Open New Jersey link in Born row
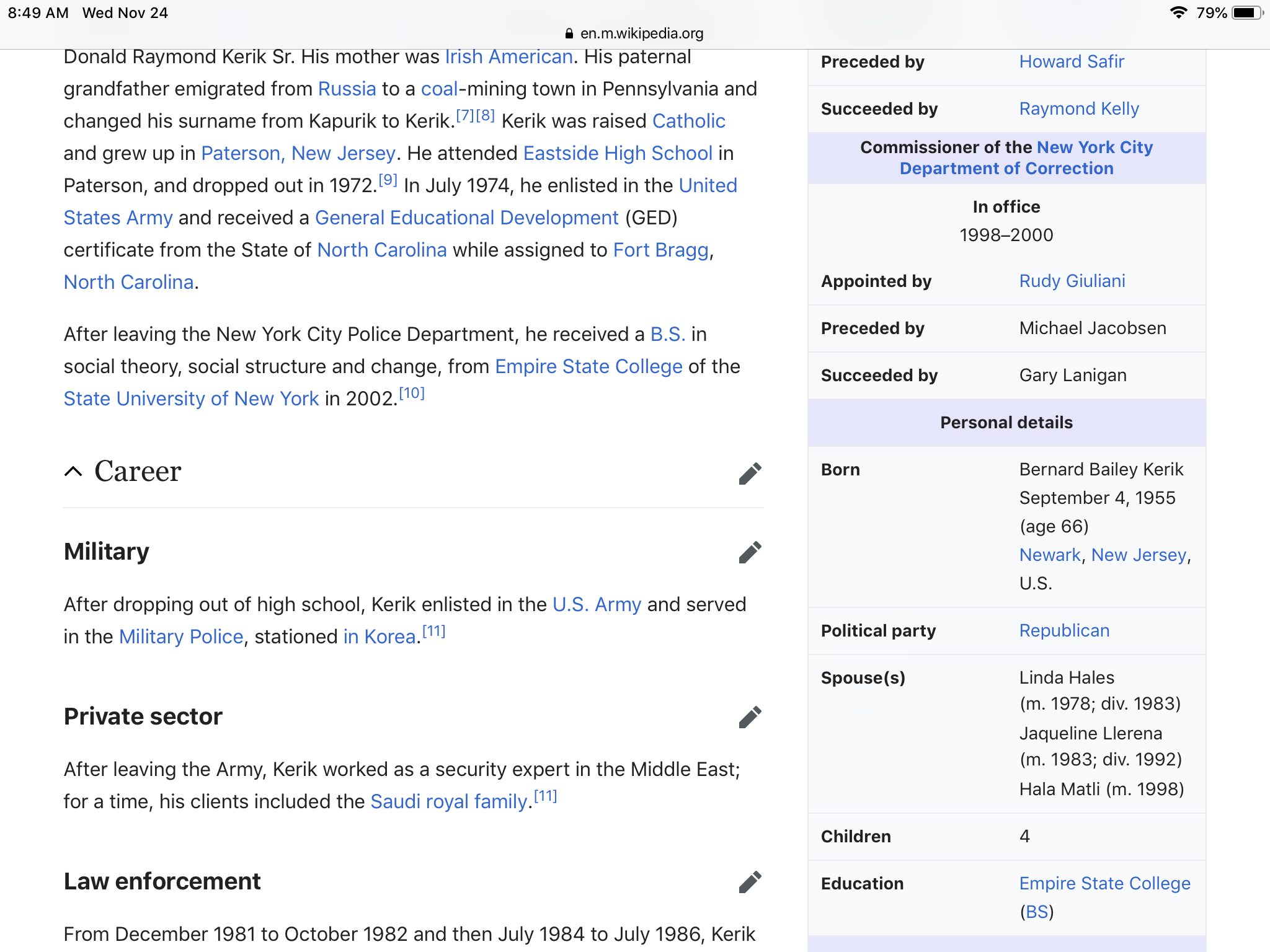The height and width of the screenshot is (952, 1270). [x=1139, y=555]
